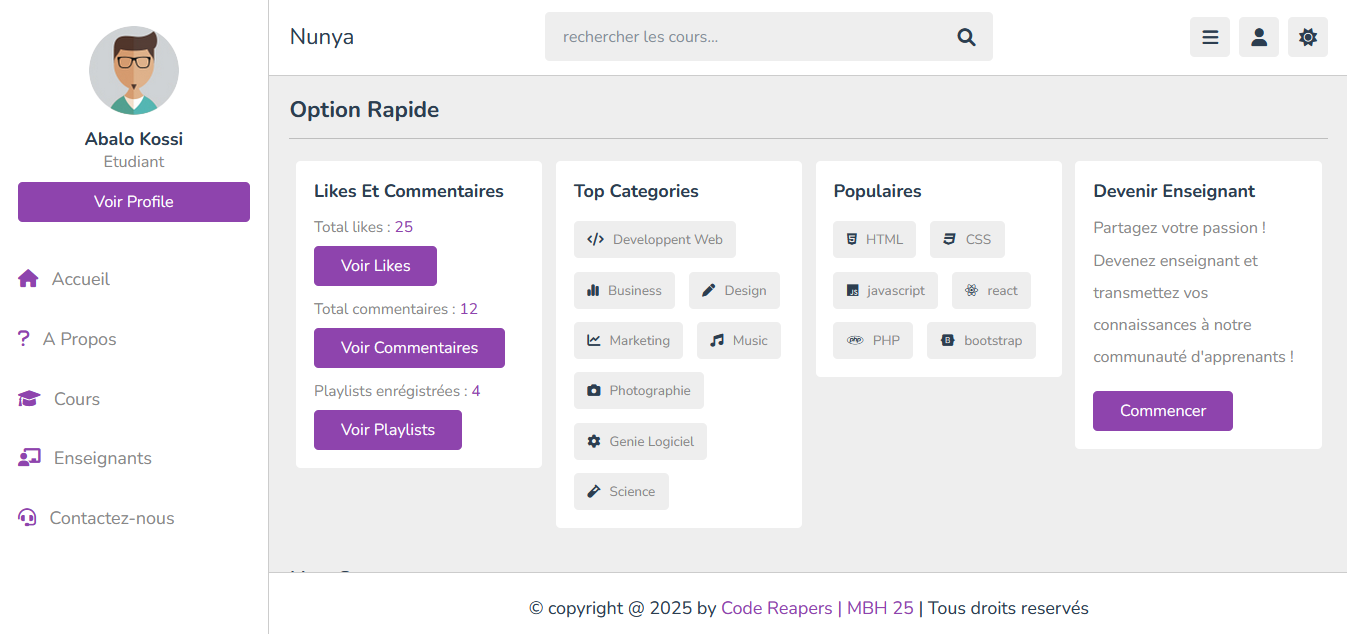1347x634 pixels.
Task: Select the Music category tag
Action: click(738, 341)
